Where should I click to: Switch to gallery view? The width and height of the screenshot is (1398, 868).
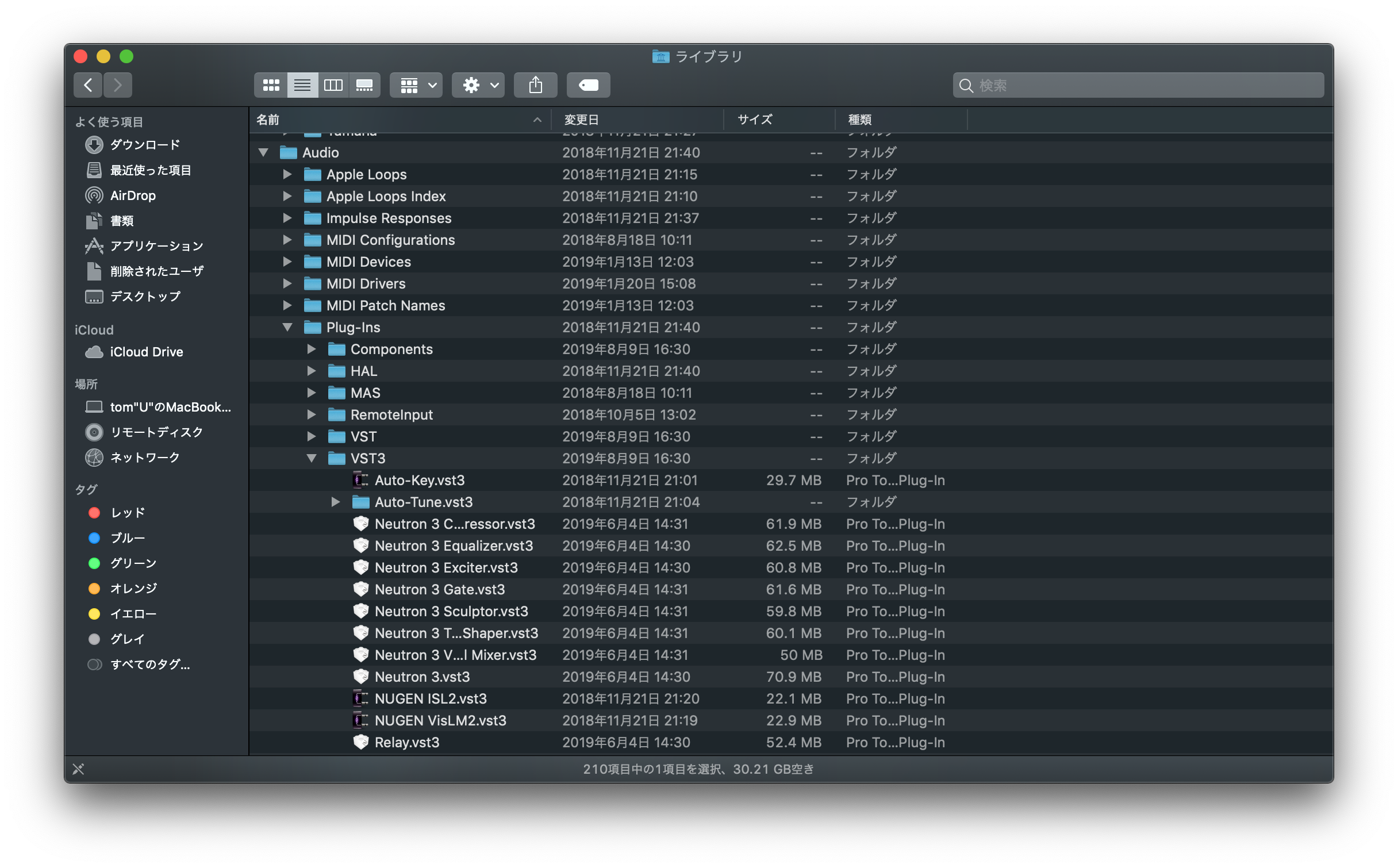(364, 85)
